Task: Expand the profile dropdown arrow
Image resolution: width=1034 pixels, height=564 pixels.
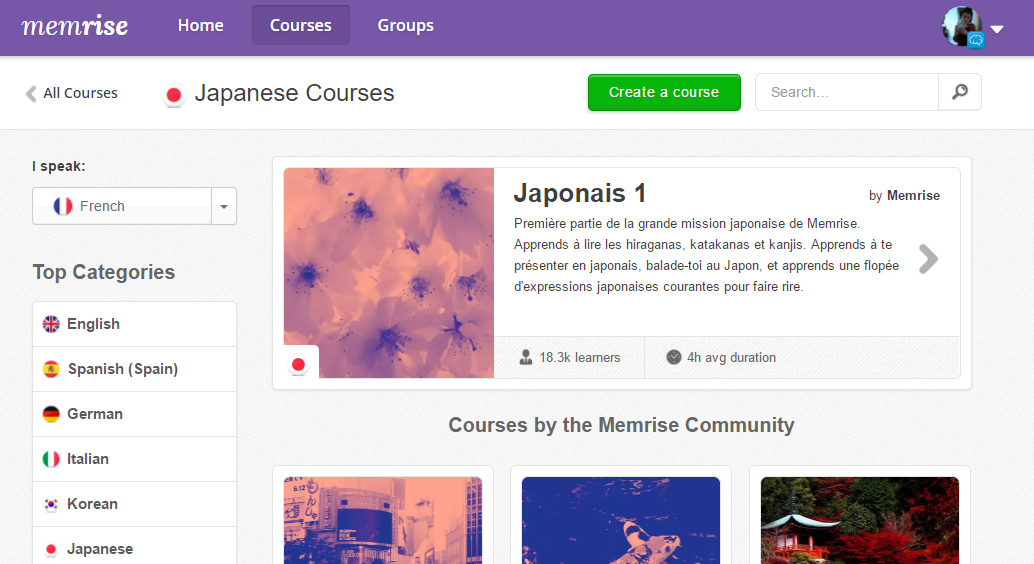Action: coord(996,29)
